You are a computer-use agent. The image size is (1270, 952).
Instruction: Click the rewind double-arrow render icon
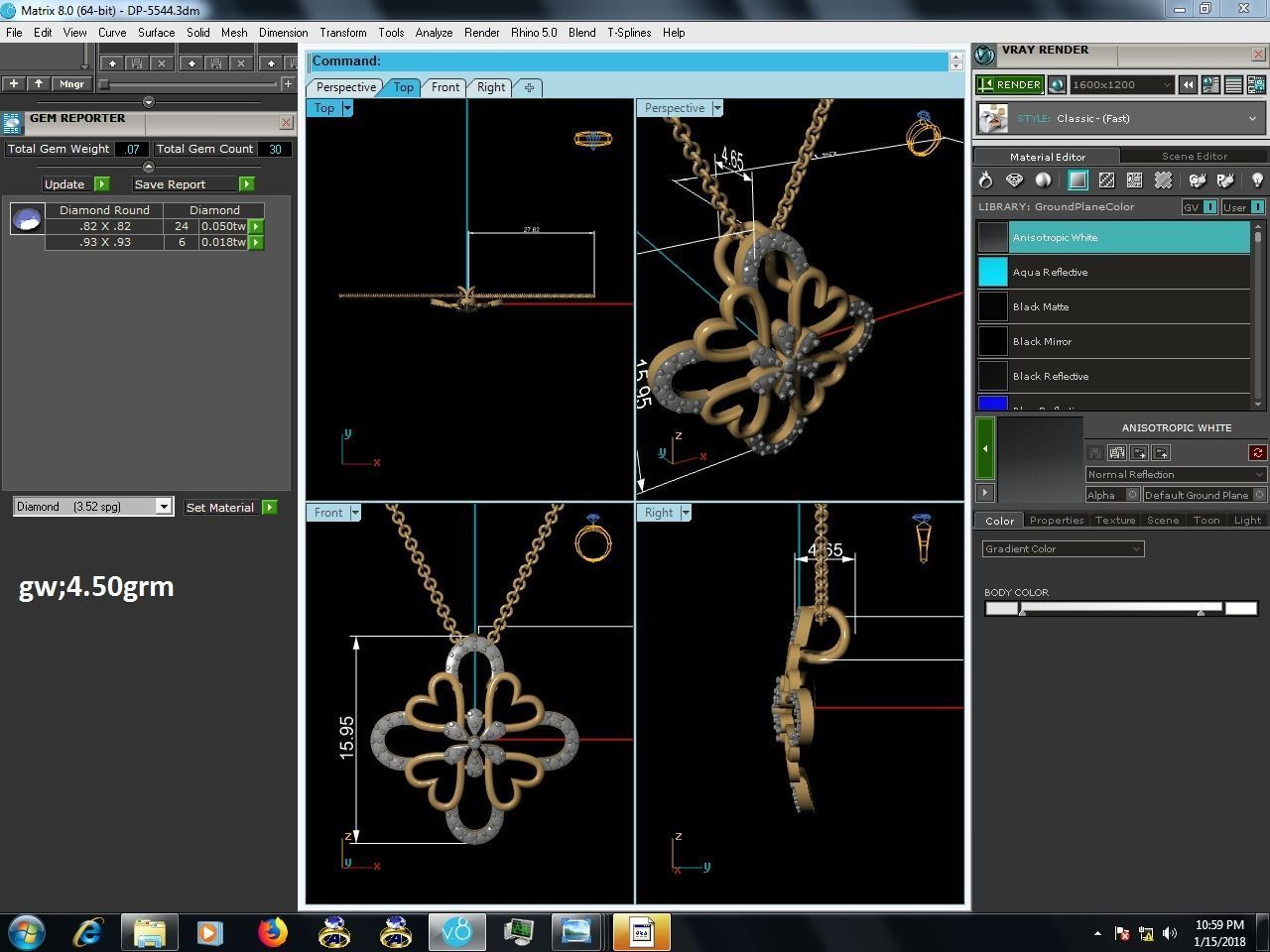pyautogui.click(x=1188, y=85)
